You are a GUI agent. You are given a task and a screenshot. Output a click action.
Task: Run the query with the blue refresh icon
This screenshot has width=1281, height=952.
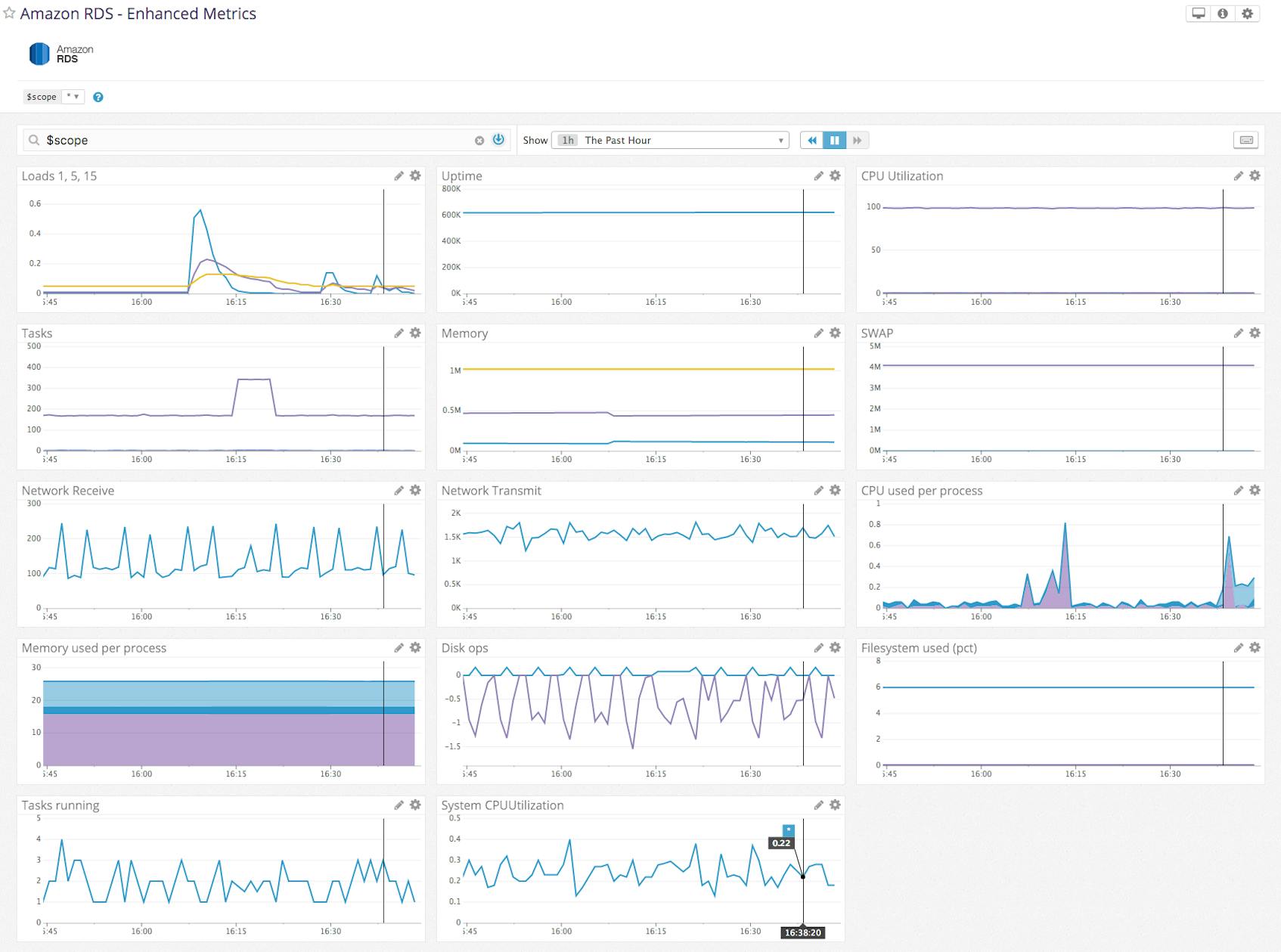click(498, 140)
